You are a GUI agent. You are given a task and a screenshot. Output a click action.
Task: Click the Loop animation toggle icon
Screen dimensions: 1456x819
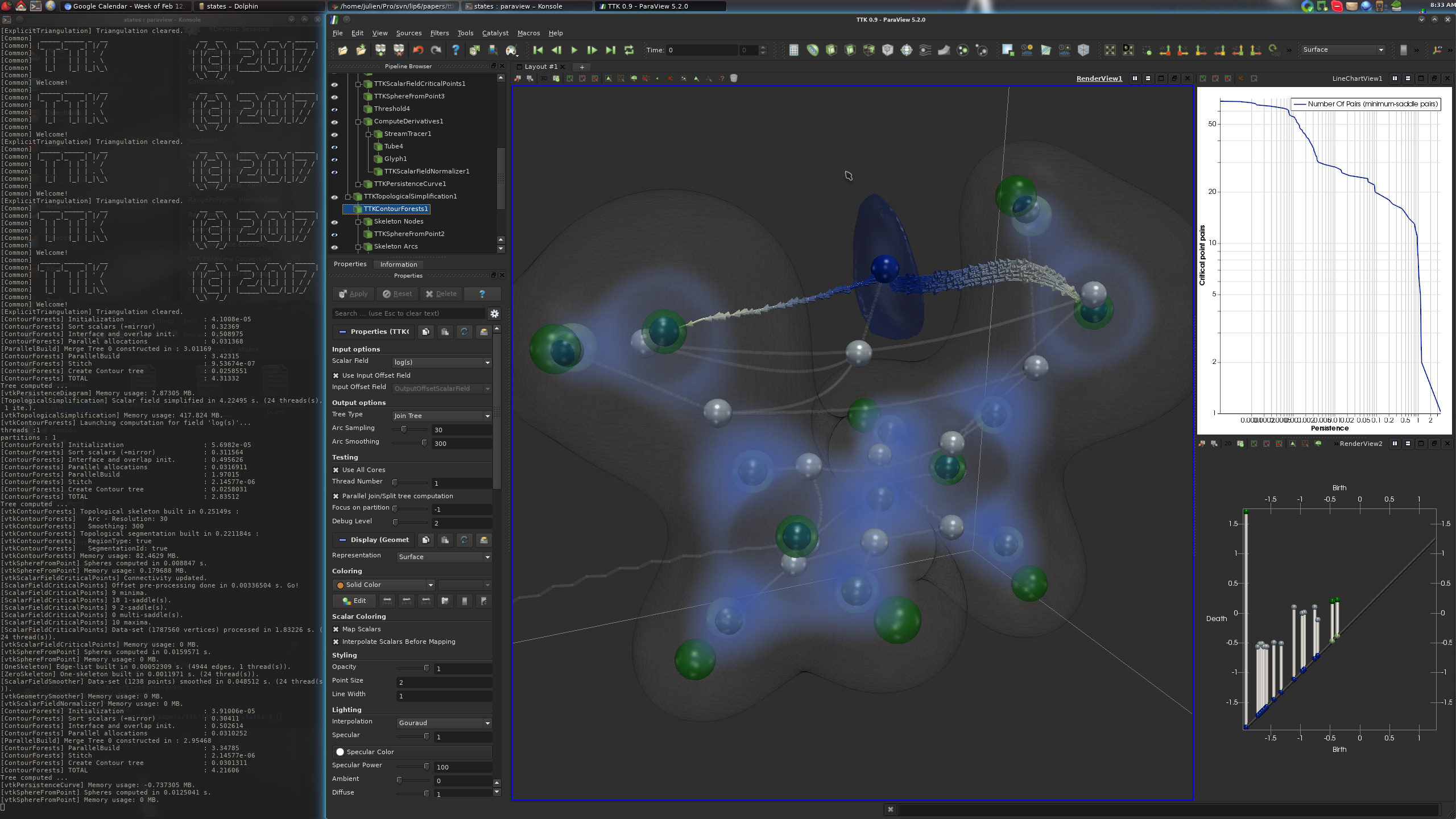pos(628,51)
